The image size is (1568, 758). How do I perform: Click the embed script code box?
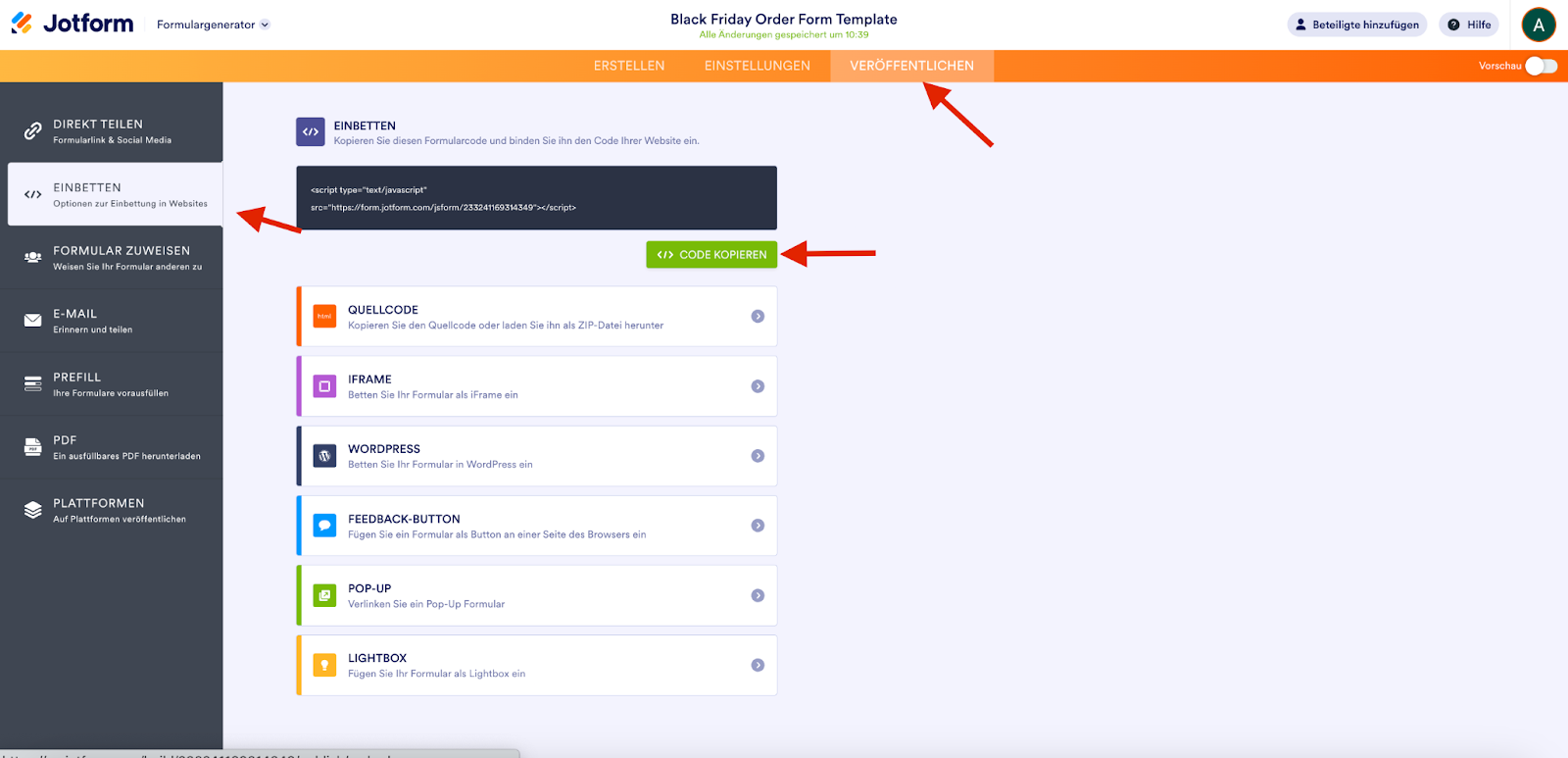point(537,198)
